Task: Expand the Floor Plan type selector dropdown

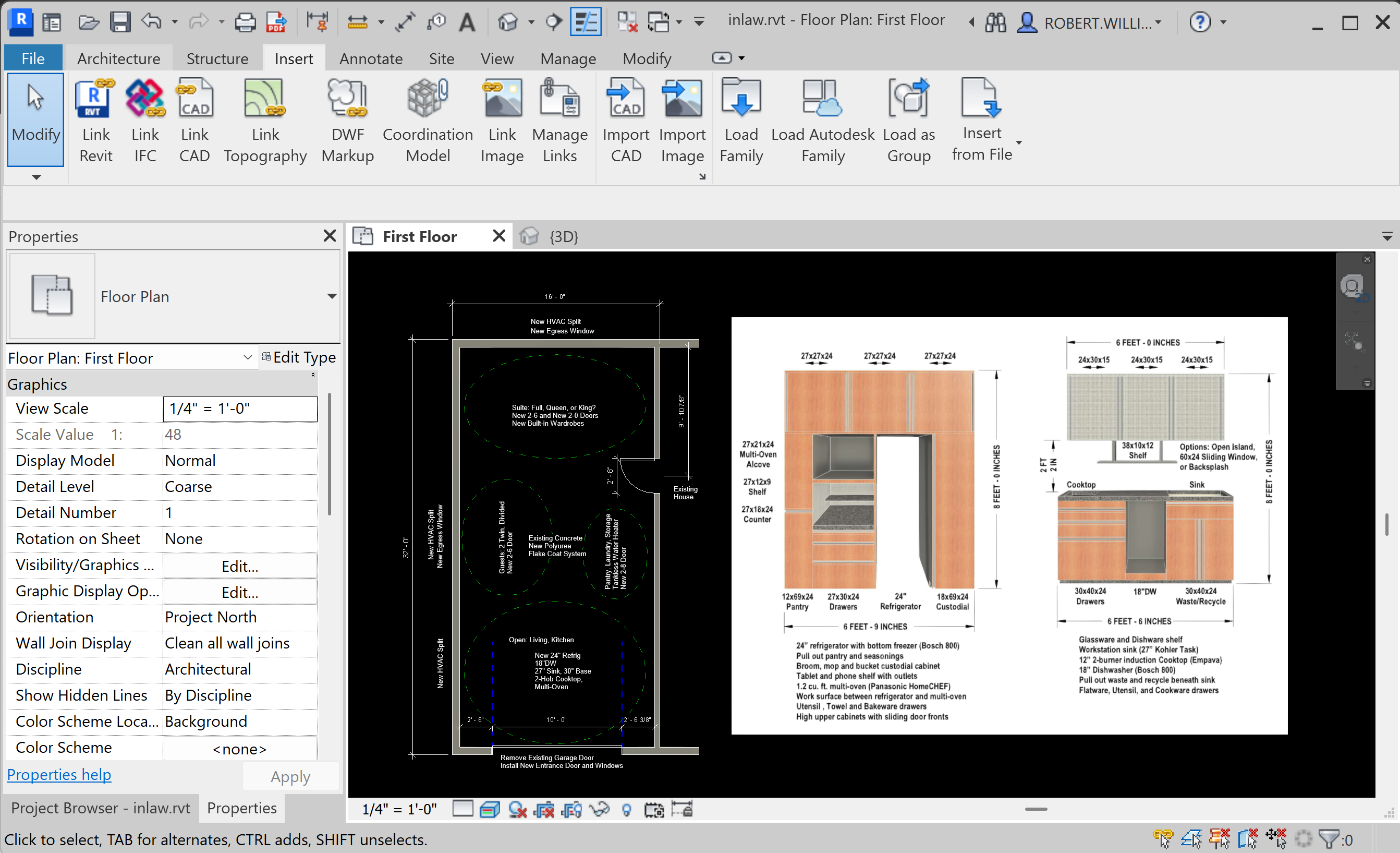Action: pyautogui.click(x=332, y=296)
